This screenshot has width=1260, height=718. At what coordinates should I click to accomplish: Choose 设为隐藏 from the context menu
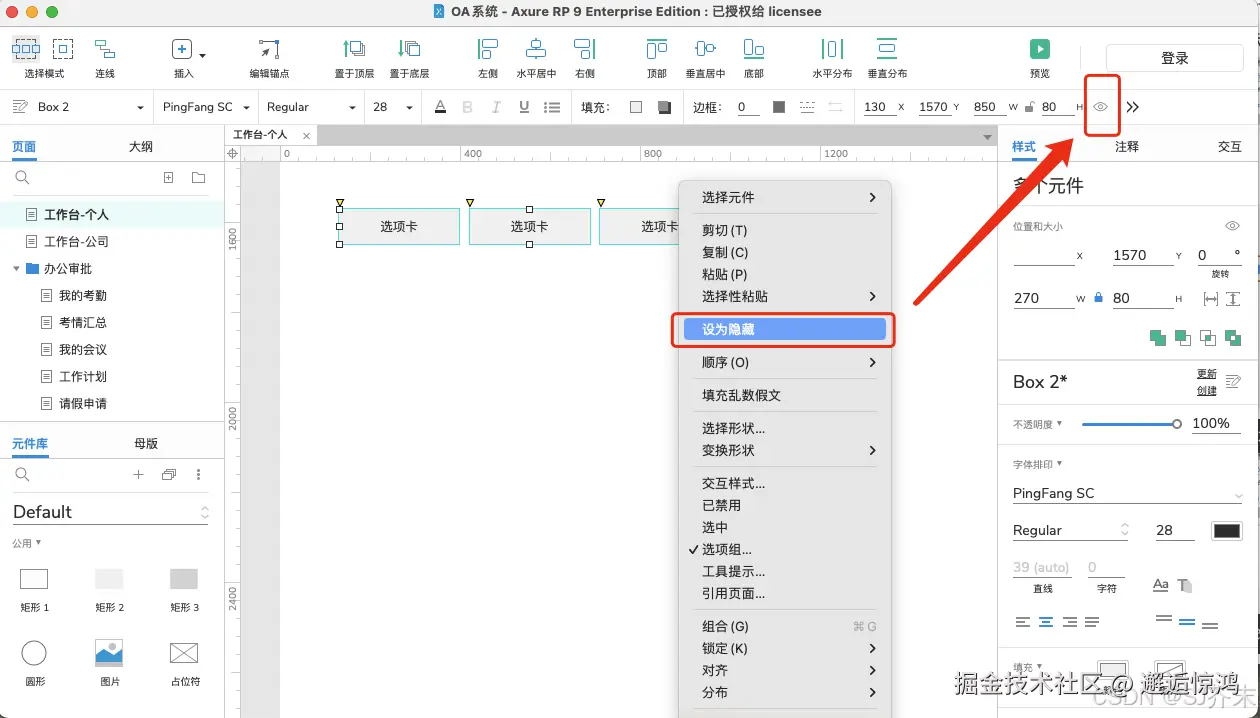783,329
